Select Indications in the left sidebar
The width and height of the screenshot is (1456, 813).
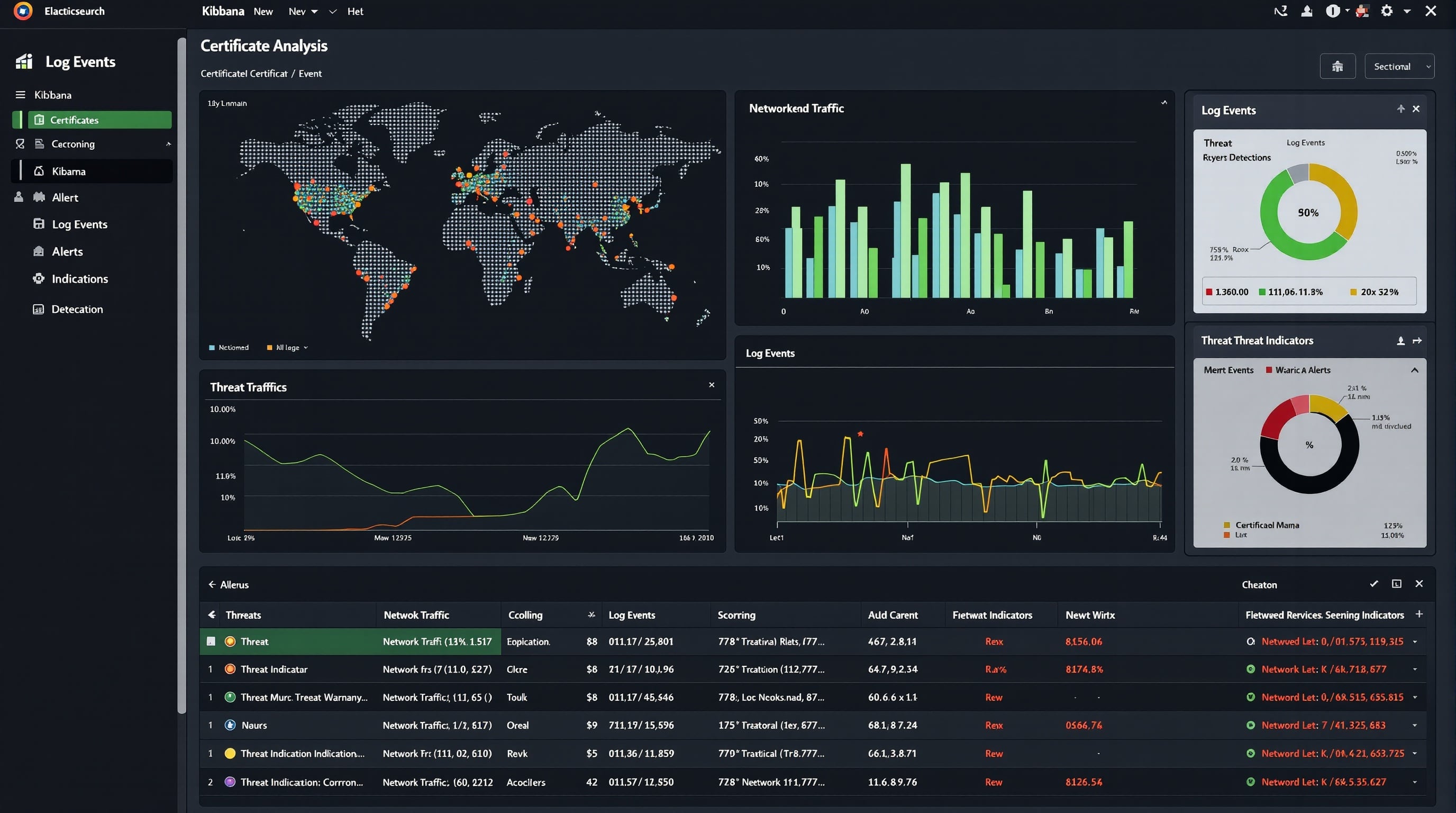pos(80,278)
